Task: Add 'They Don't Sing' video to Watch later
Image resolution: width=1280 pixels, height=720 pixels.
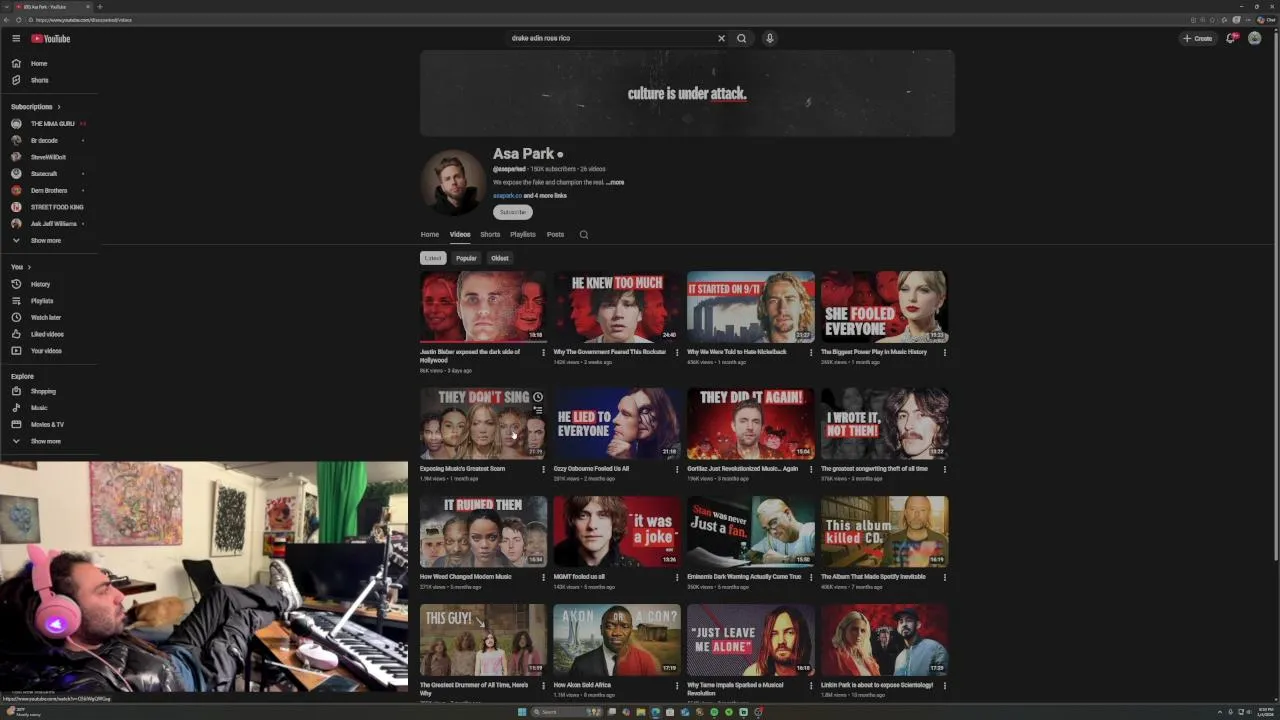Action: pyautogui.click(x=537, y=397)
